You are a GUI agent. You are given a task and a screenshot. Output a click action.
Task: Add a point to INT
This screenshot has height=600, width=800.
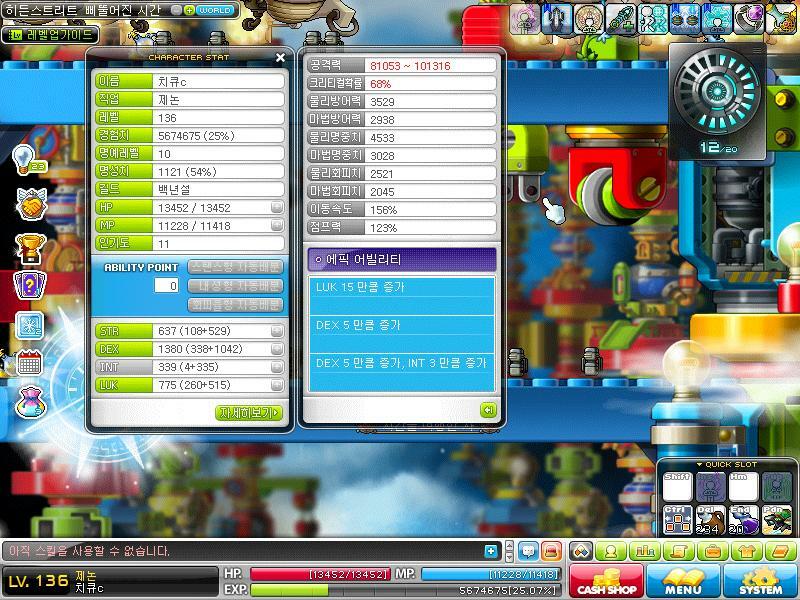point(277,367)
